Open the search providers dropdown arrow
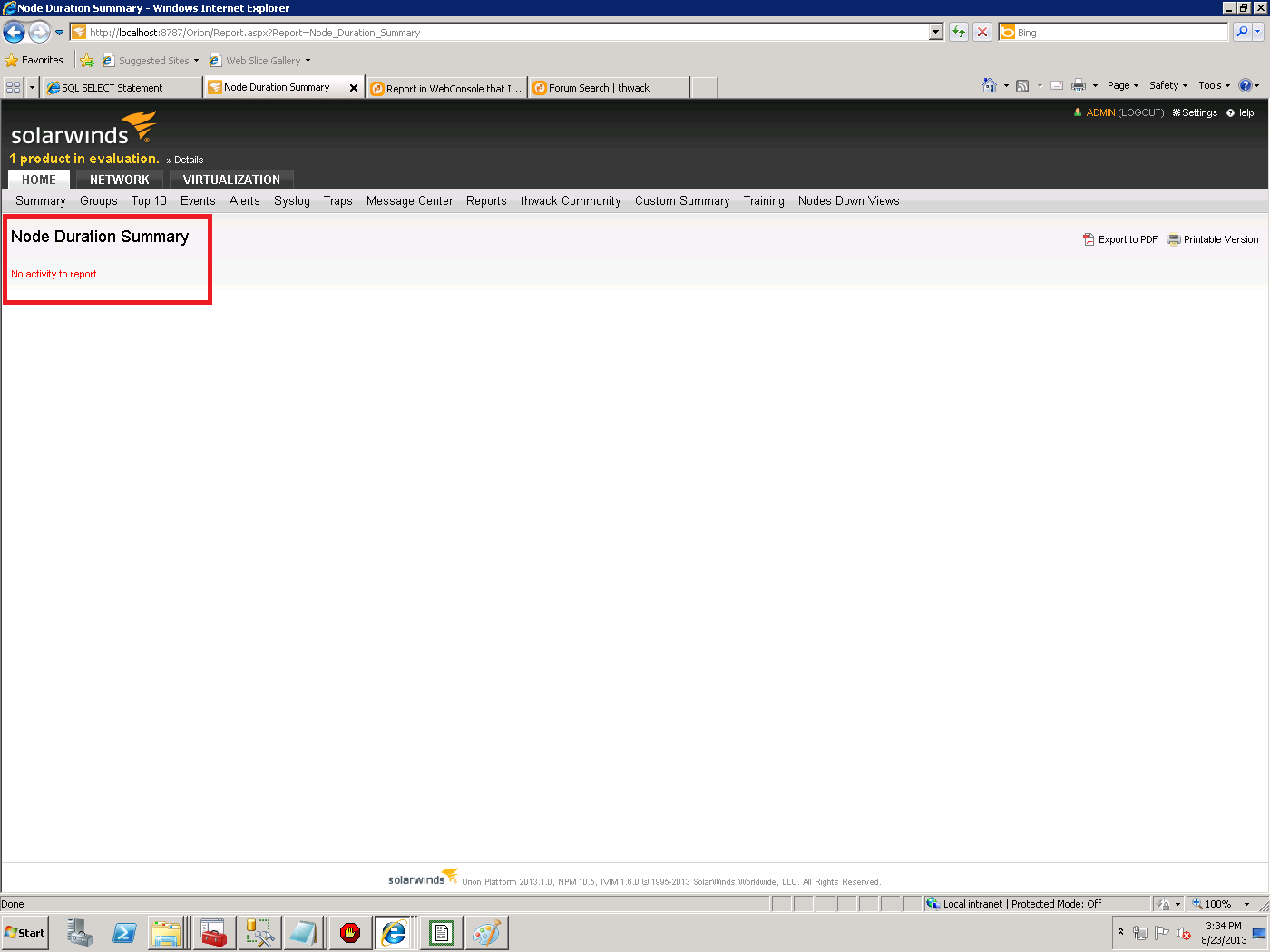Viewport: 1270px width, 952px height. (x=1259, y=32)
